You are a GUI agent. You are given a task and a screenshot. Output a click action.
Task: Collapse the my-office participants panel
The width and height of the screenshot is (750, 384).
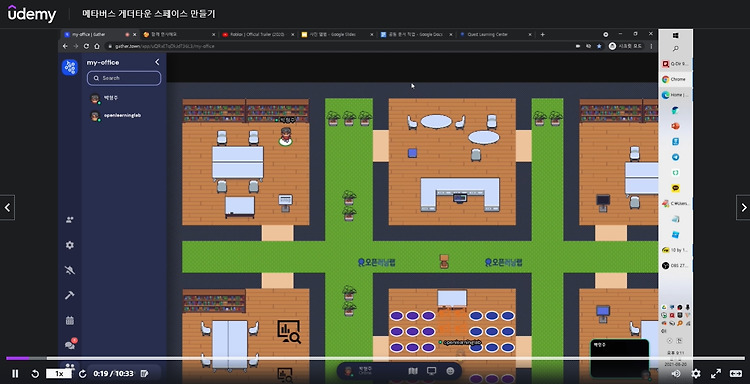[x=157, y=62]
